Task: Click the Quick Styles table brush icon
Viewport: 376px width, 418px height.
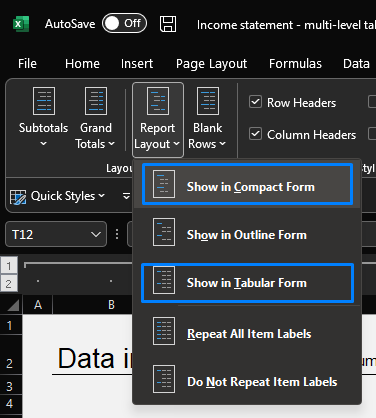Action: (x=18, y=197)
